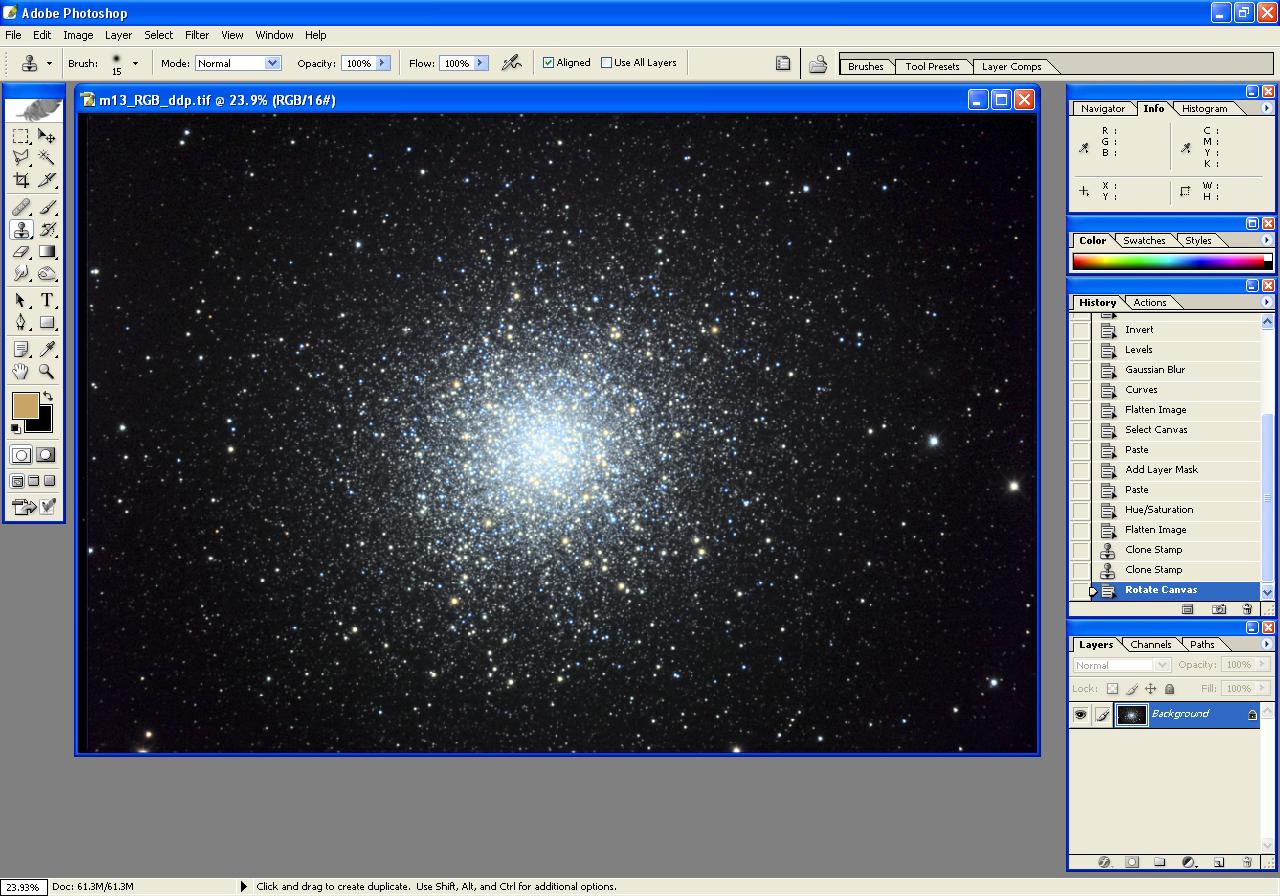Open the Brush preset picker arrow

135,63
